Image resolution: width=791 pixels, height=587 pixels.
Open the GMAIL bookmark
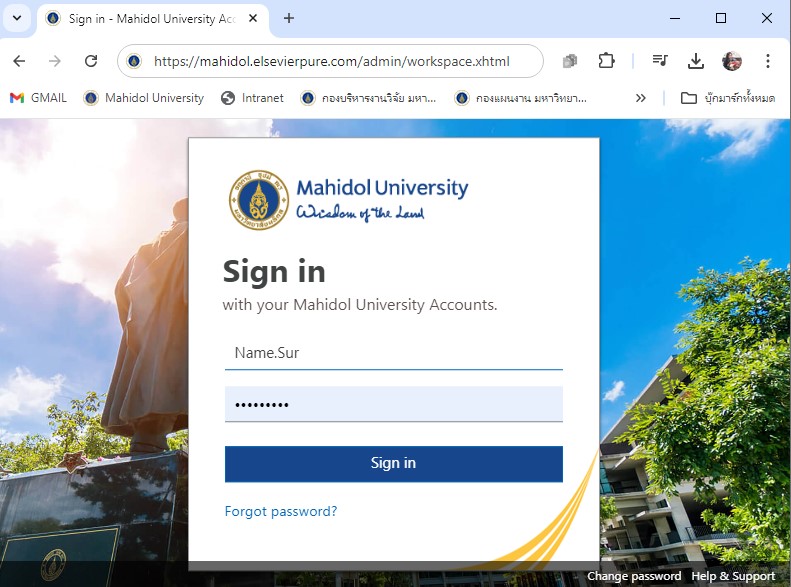[38, 98]
